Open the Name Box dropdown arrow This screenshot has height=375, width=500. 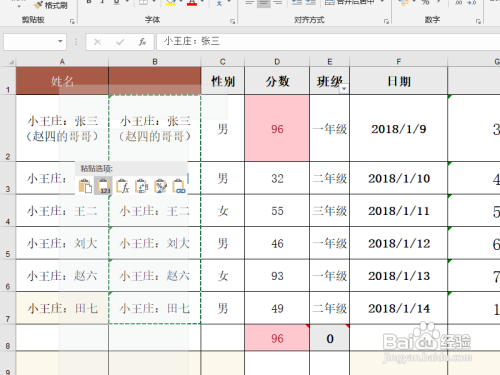click(x=60, y=41)
